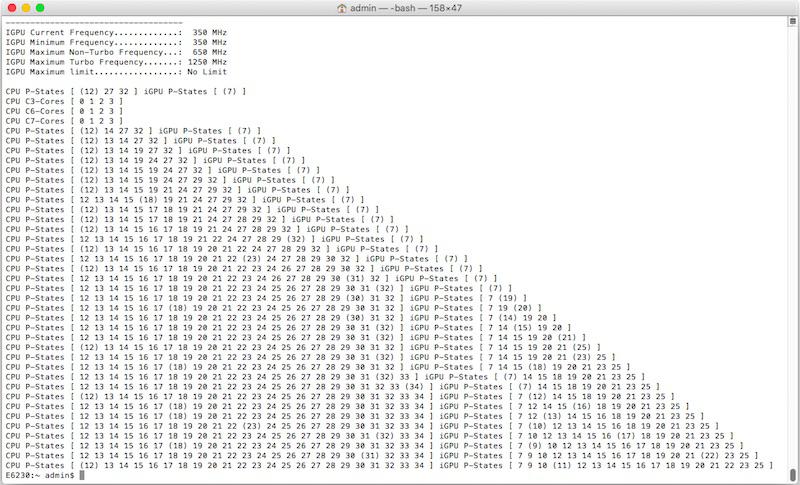Minimize the Terminal window with yellow button

pos(27,8)
